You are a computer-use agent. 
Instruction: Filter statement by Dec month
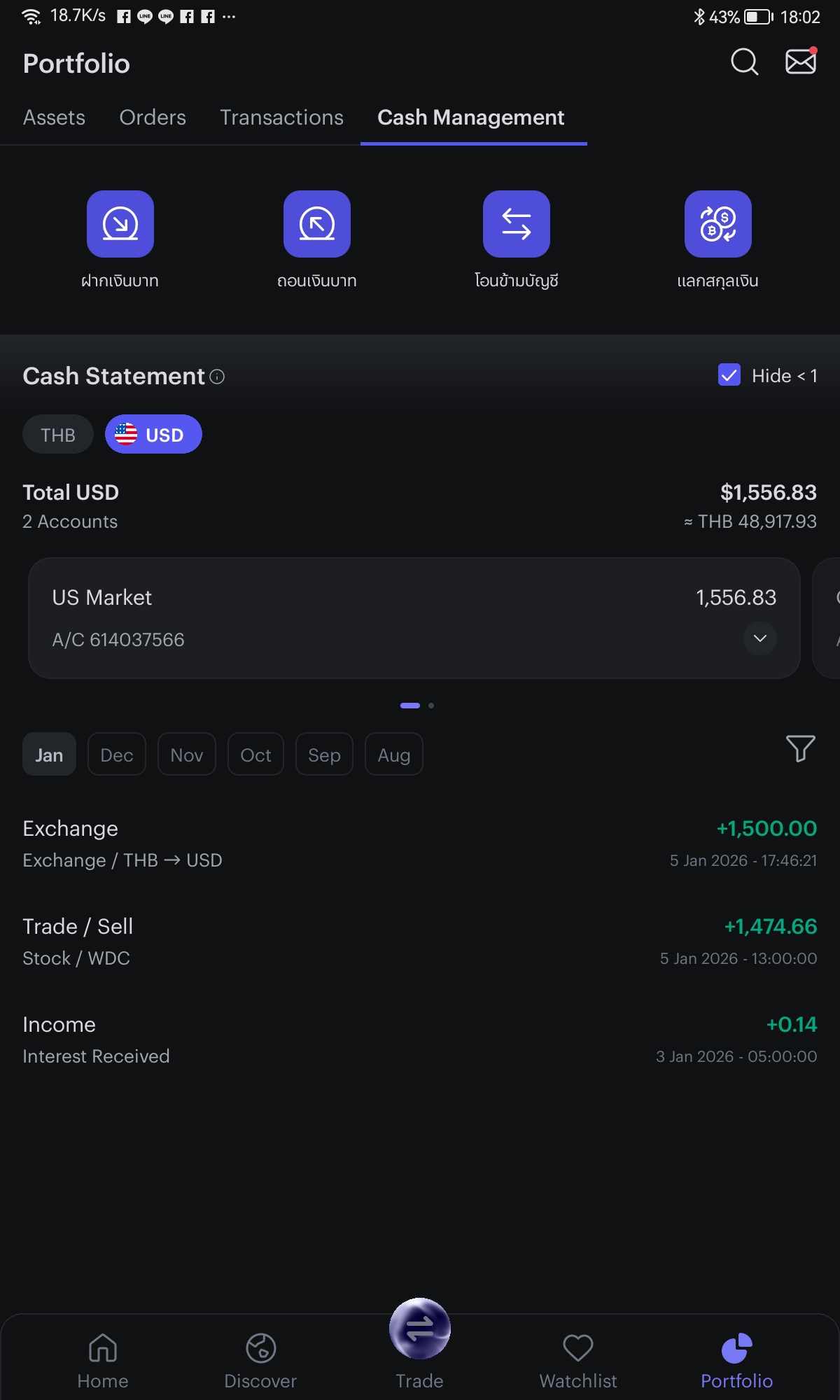tap(117, 755)
